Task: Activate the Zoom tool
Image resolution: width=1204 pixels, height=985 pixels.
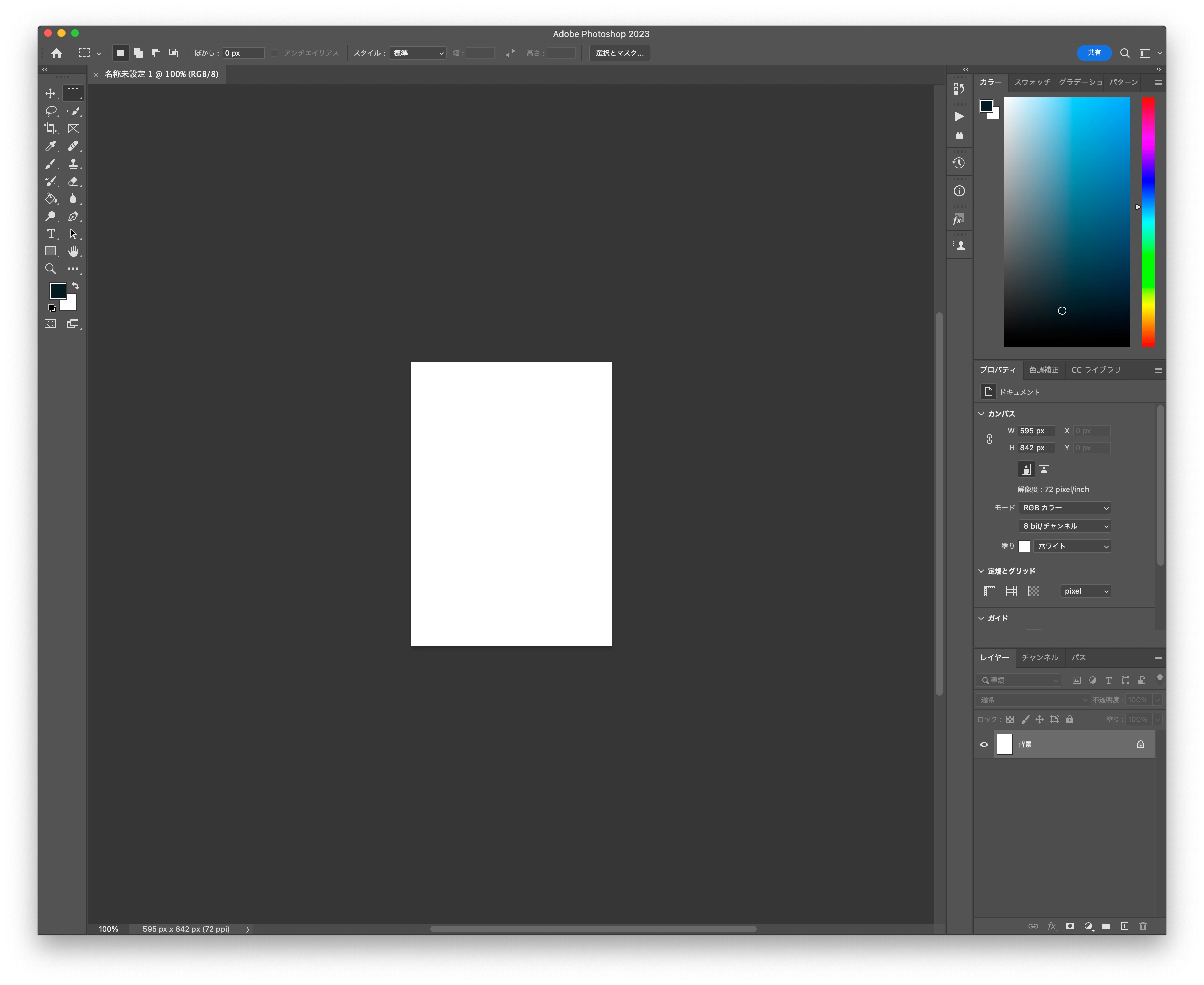Action: 51,269
